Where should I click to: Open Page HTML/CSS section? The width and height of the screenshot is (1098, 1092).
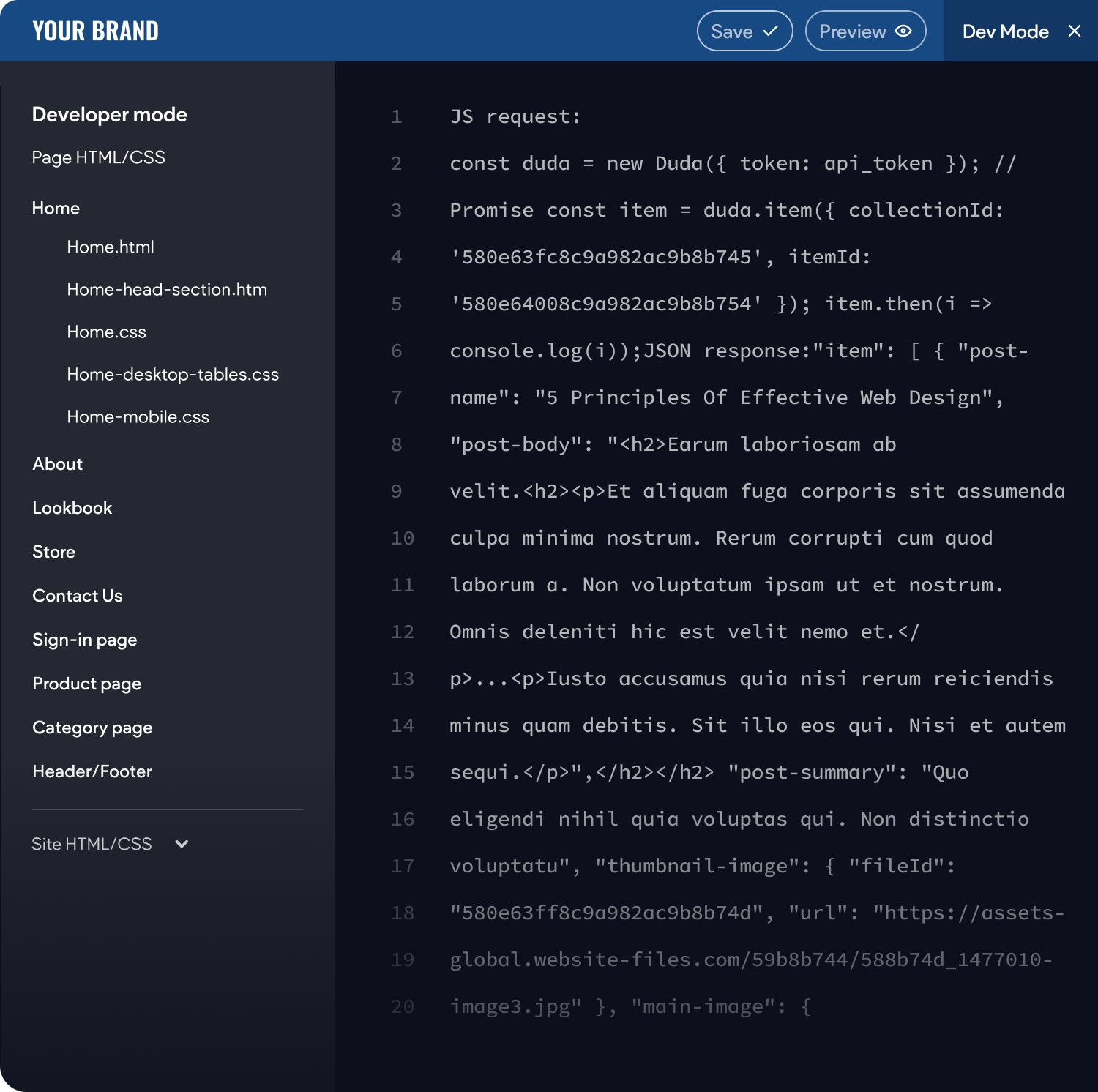click(x=99, y=157)
